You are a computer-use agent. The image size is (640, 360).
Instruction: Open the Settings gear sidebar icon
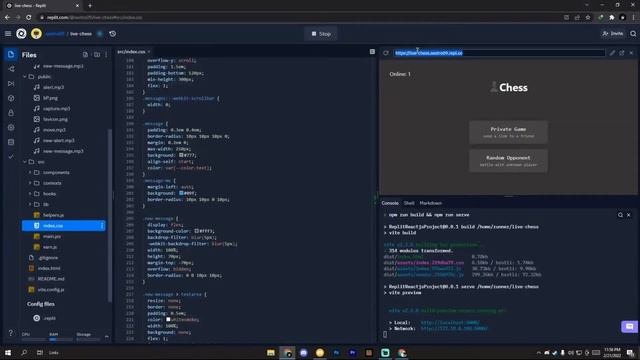(11, 127)
